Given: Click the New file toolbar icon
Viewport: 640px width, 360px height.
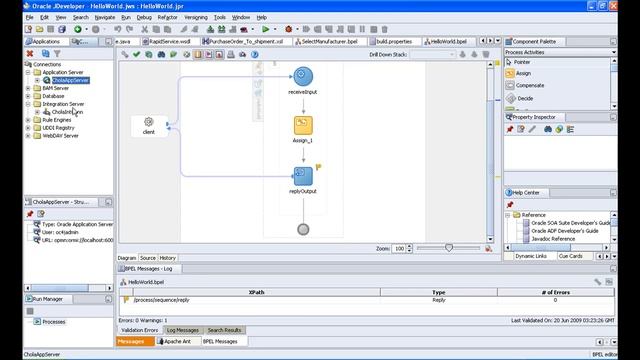Looking at the screenshot, I should coord(28,29).
